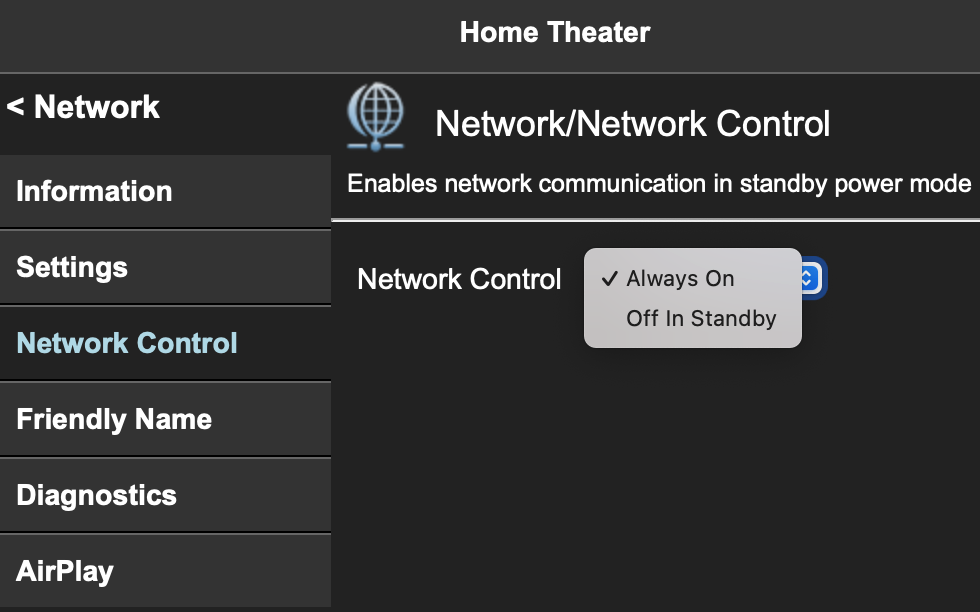Open Friendly Name settings
Screen dimensions: 980x612
click(112, 419)
